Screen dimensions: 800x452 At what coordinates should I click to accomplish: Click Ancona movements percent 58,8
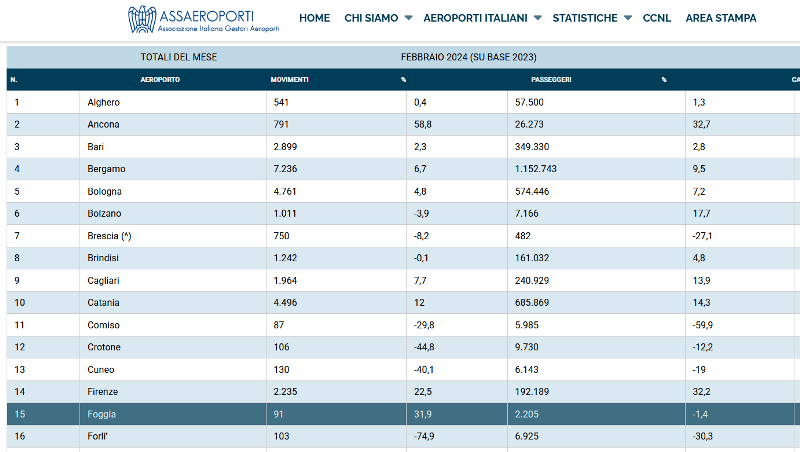423,124
